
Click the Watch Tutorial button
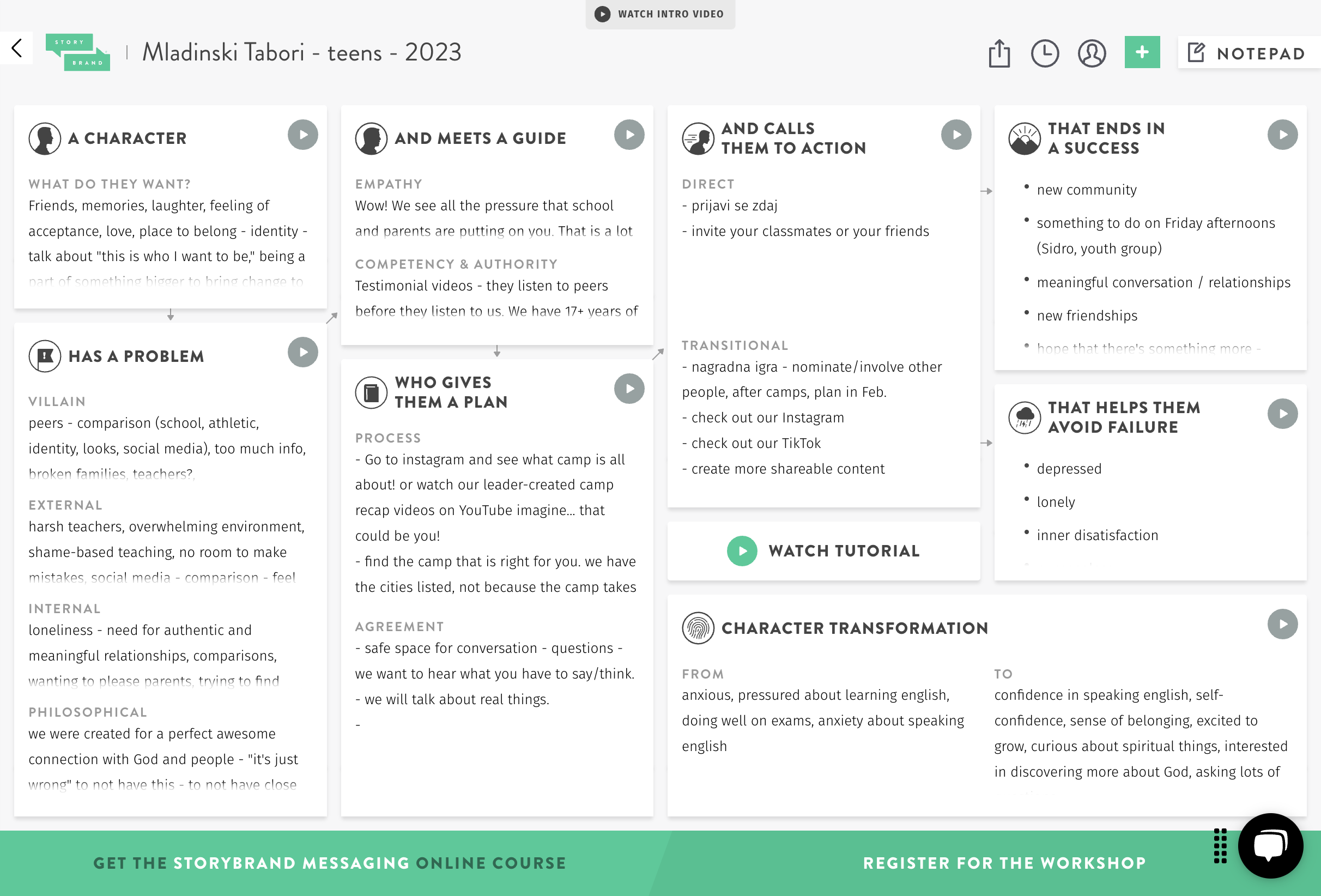click(x=823, y=551)
